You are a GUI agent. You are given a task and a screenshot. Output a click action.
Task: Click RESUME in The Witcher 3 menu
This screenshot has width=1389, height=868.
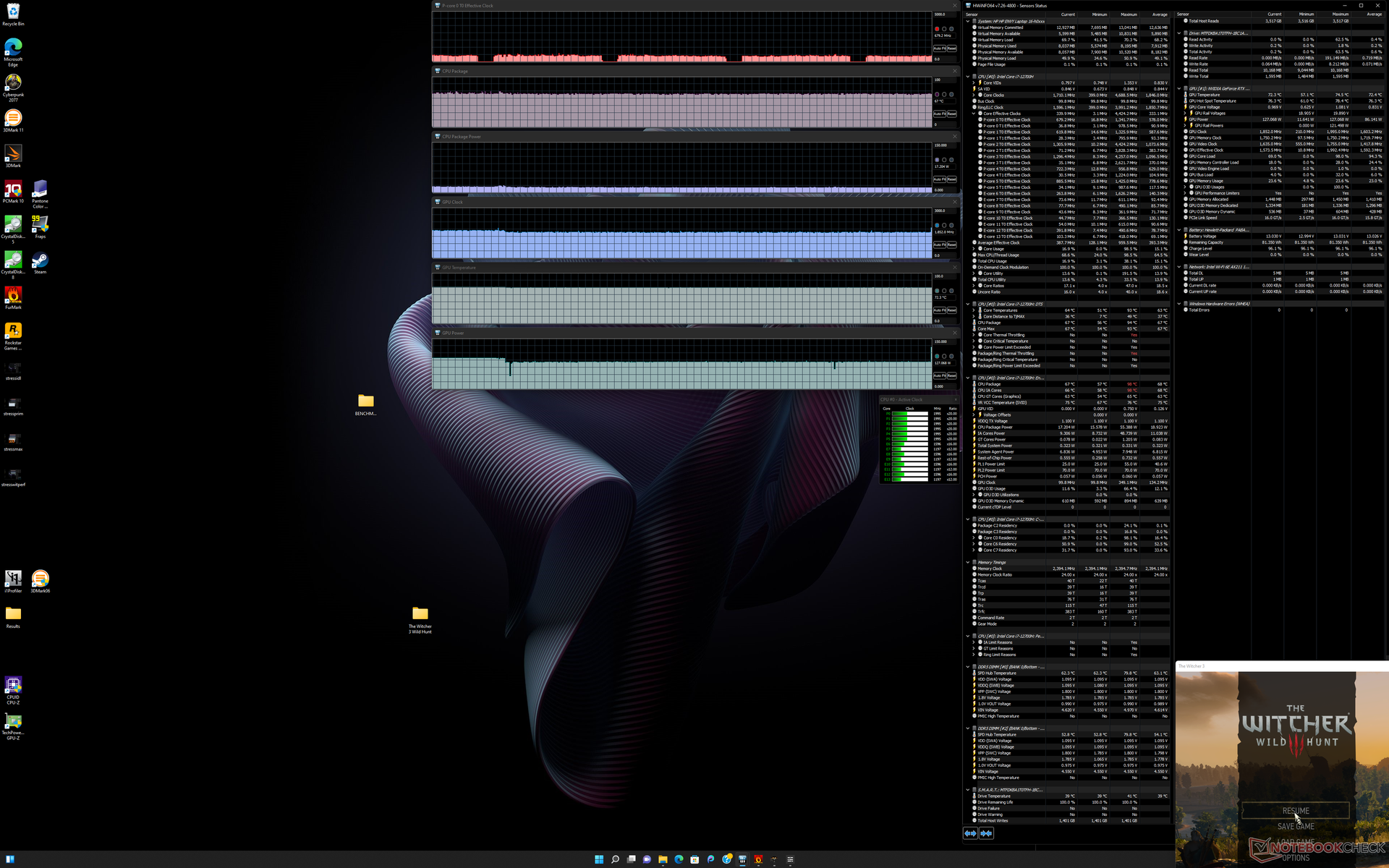point(1295,811)
